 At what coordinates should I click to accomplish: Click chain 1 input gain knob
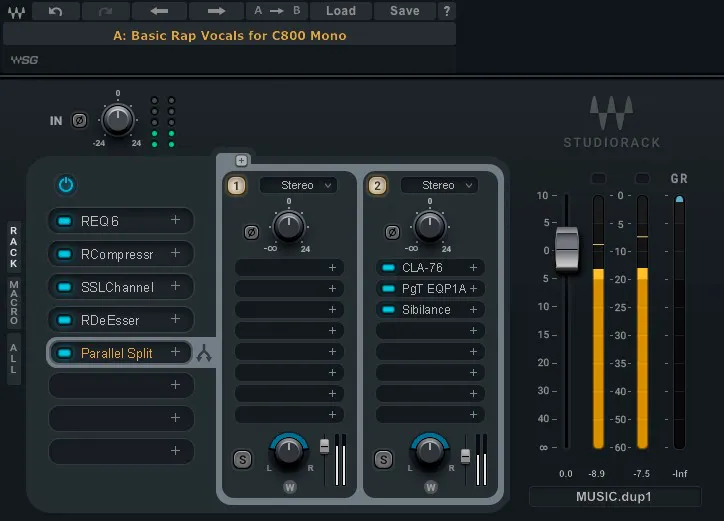pyautogui.click(x=289, y=226)
